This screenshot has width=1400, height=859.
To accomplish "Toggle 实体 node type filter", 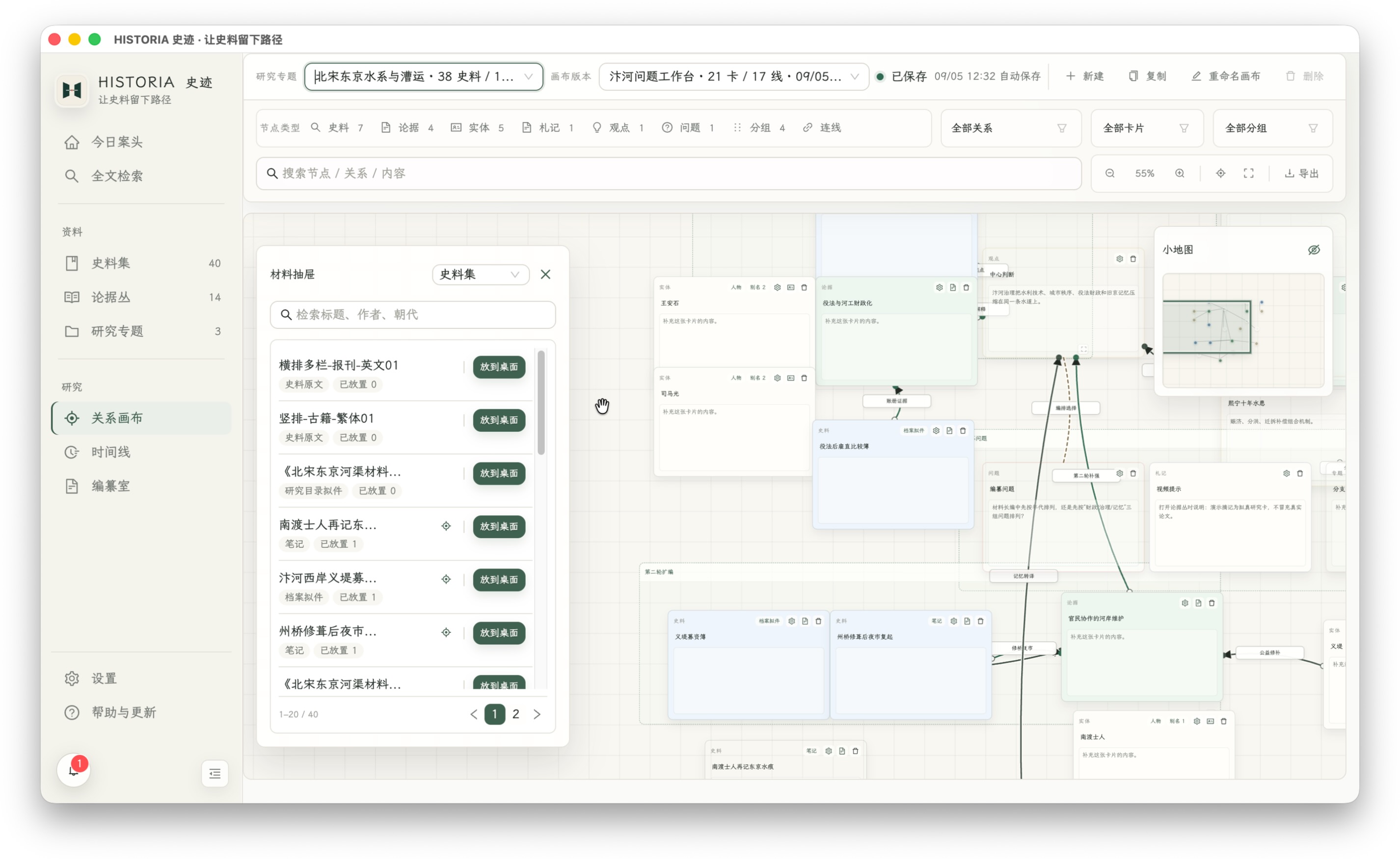I will pyautogui.click(x=478, y=128).
